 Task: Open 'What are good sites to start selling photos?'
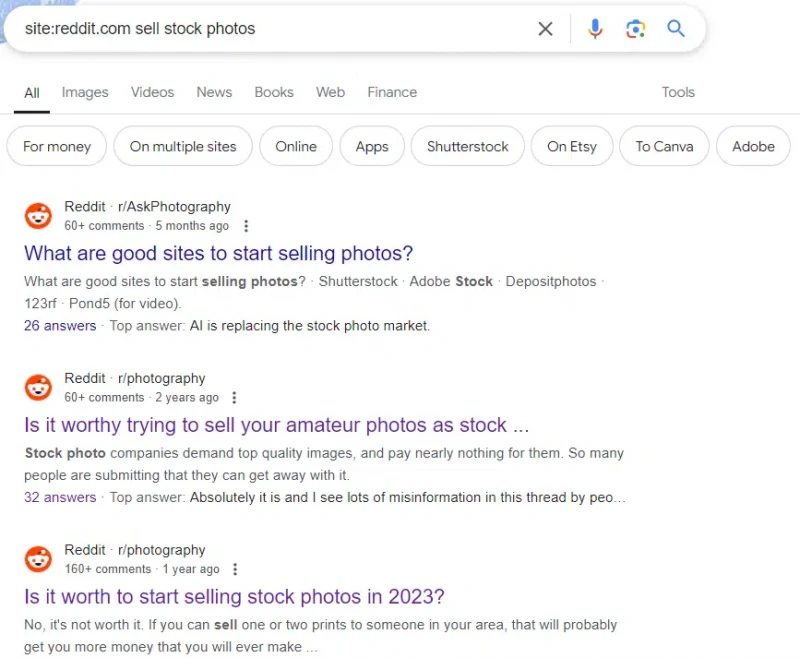[218, 254]
